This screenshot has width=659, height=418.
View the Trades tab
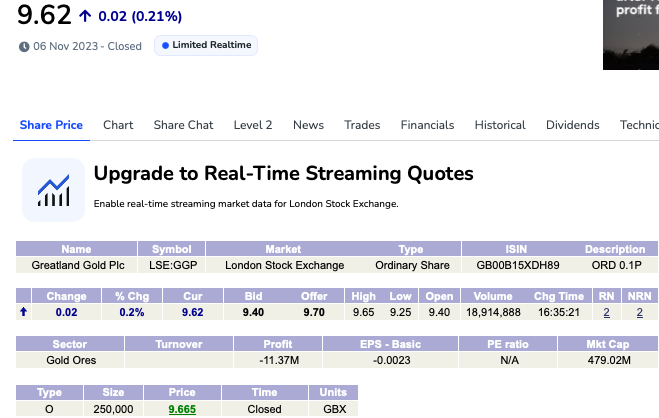coord(362,125)
